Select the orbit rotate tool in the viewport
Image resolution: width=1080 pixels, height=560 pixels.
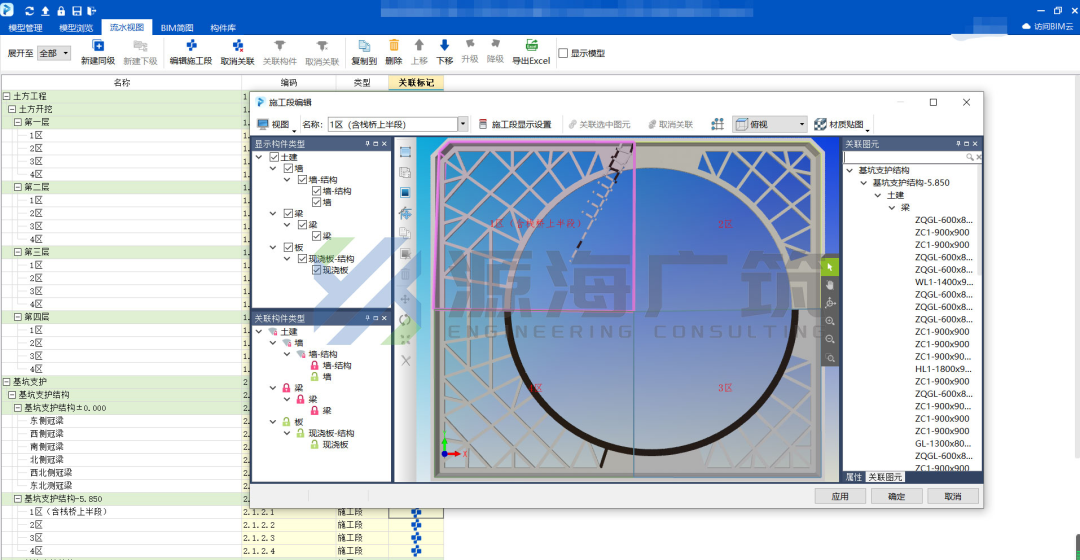coord(830,303)
